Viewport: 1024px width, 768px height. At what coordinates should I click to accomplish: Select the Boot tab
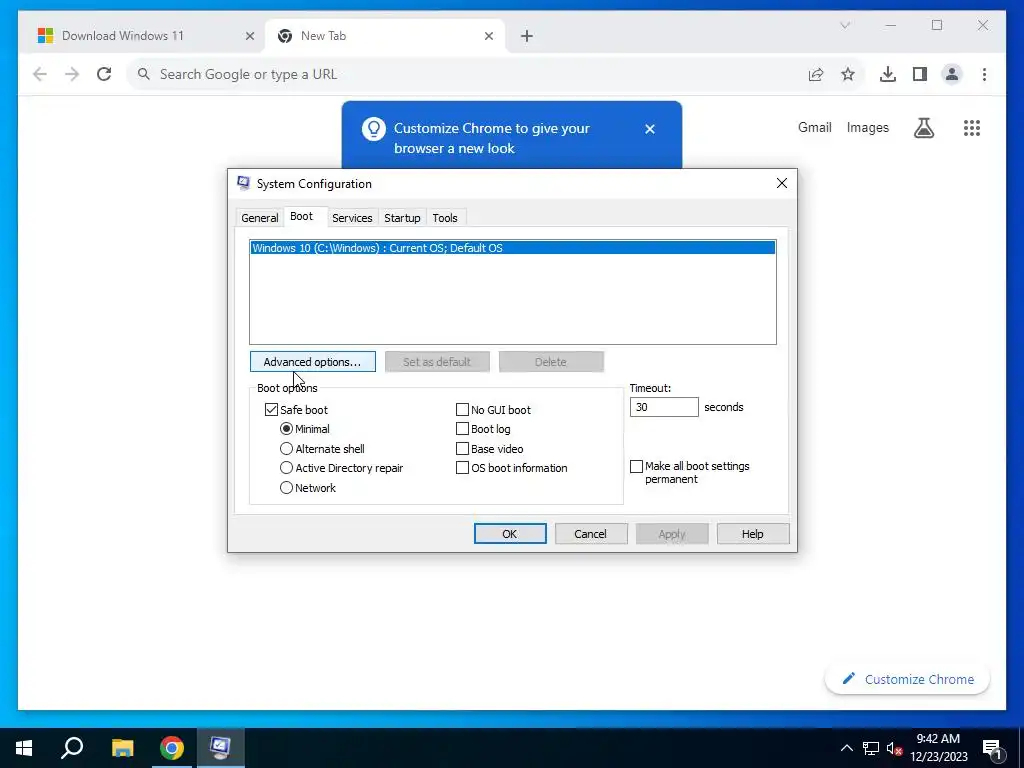coord(302,216)
